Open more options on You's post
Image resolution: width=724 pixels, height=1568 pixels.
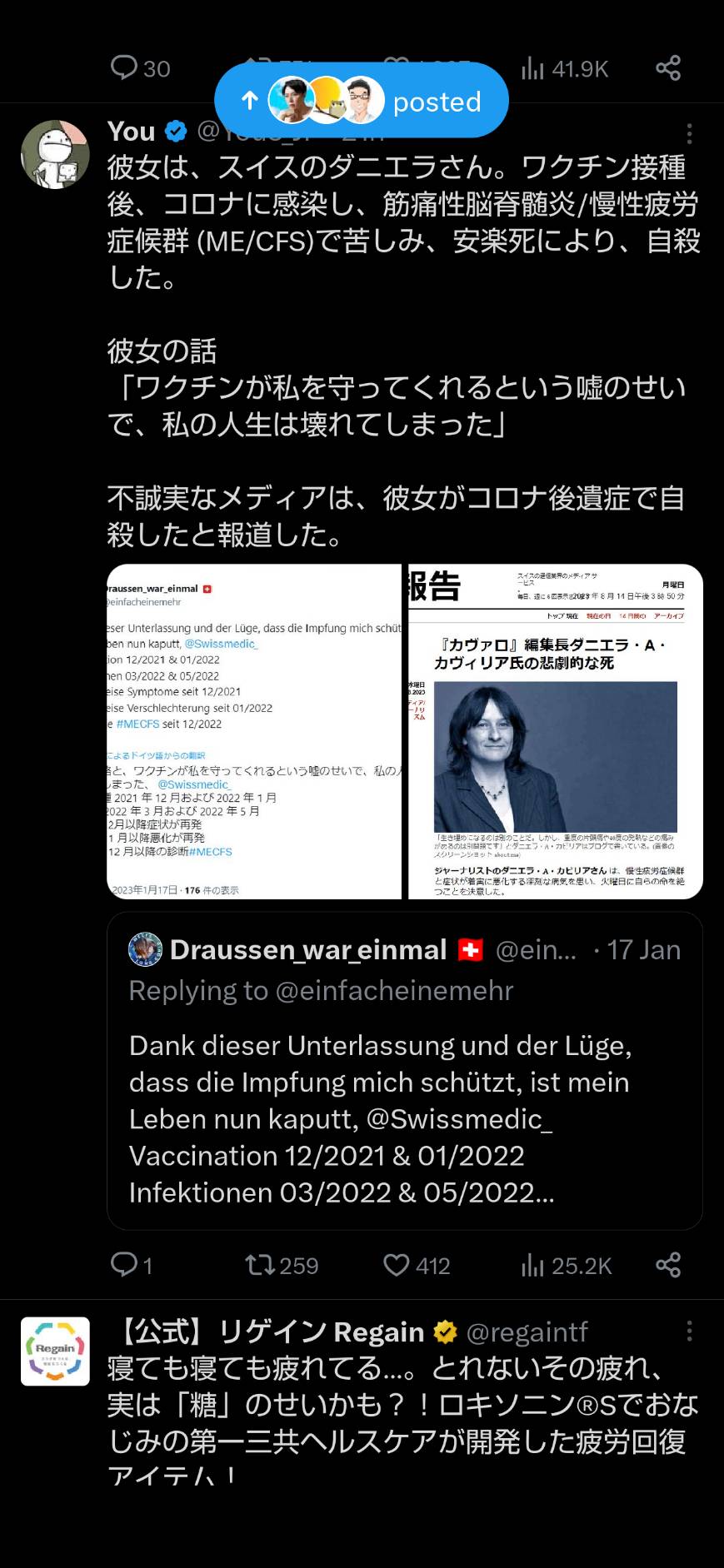[689, 133]
